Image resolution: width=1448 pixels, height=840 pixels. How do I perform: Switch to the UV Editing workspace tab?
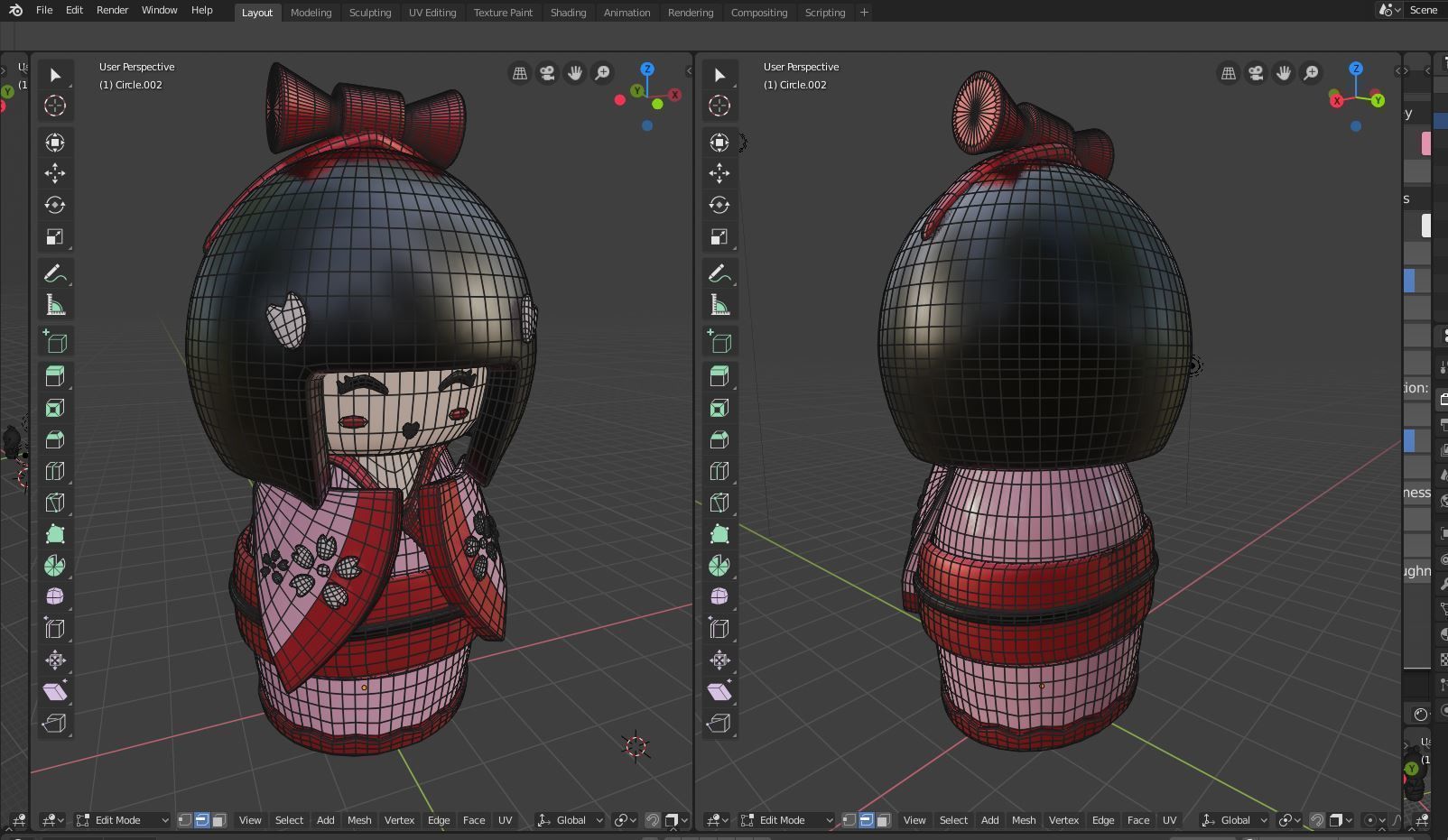(432, 13)
